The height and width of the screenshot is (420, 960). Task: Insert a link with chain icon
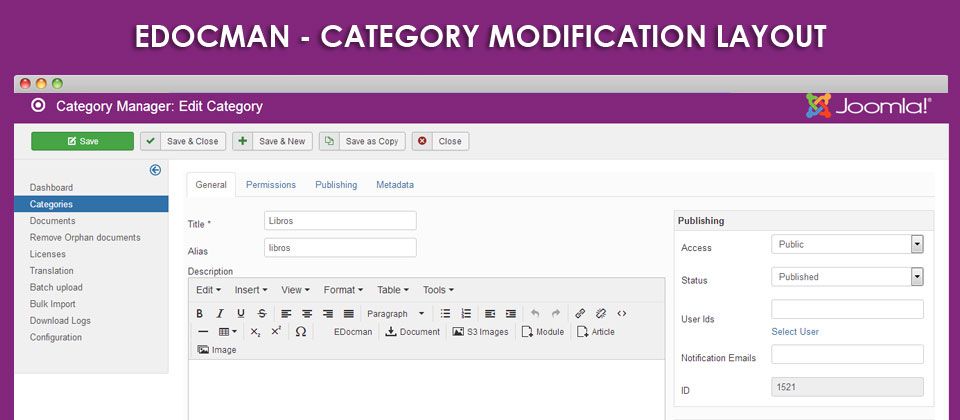[x=580, y=313]
